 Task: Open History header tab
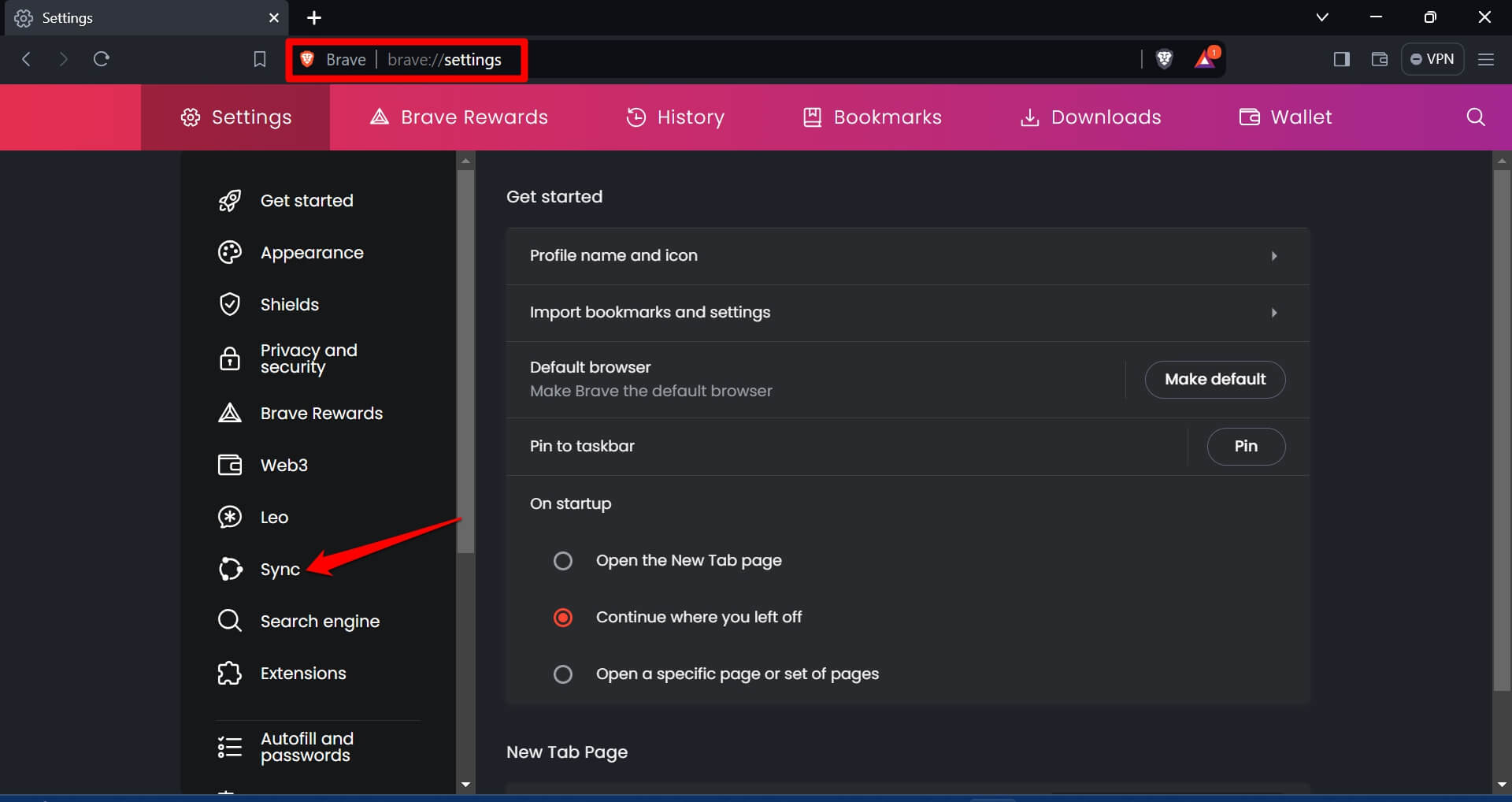[x=675, y=117]
